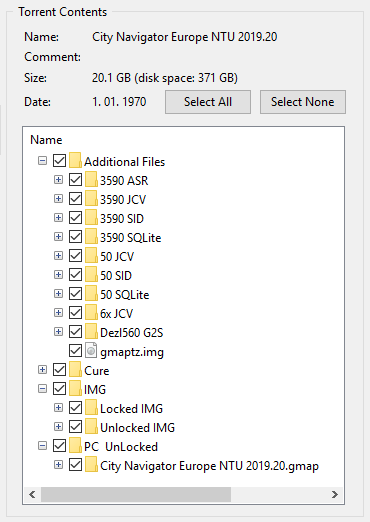Uncheck the PC UnLocked checkbox

(60, 446)
